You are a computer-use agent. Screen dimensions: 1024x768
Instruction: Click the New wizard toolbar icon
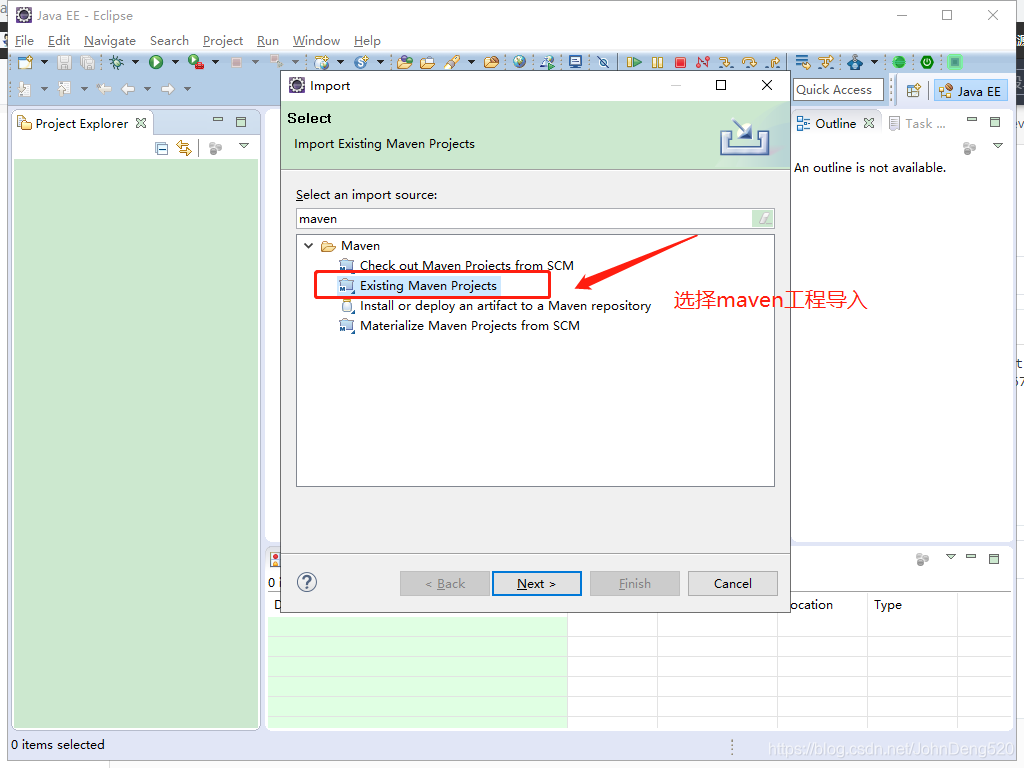click(25, 62)
